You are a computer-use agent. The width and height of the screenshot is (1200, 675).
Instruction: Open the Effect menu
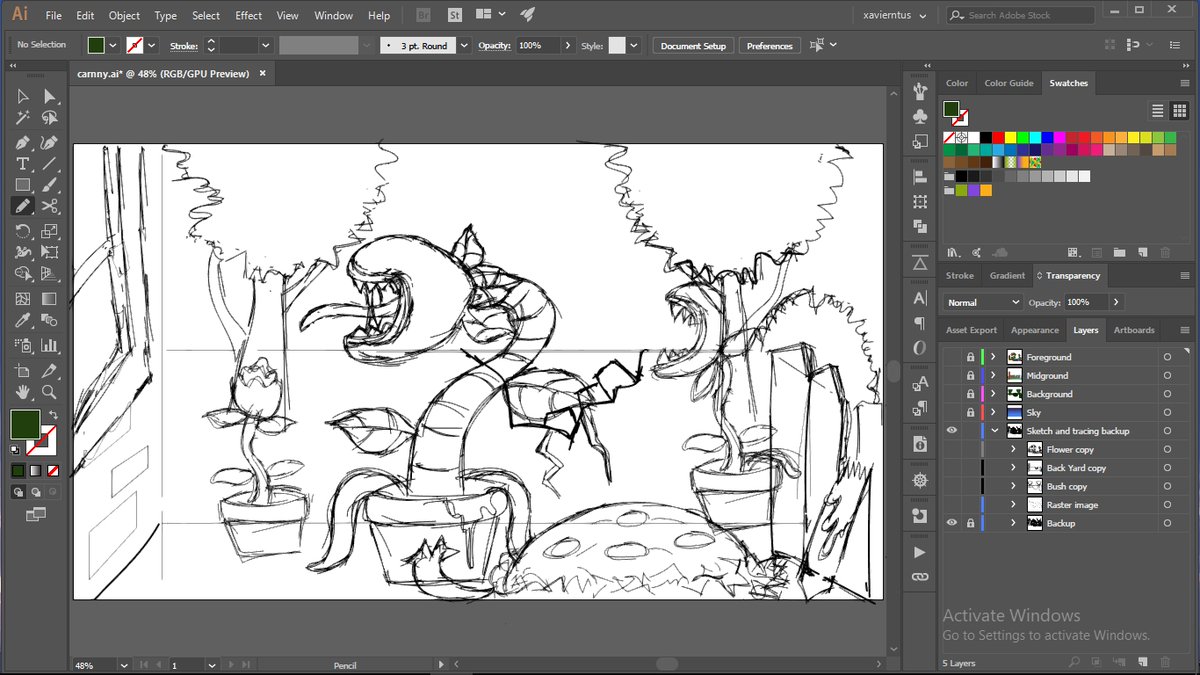pos(249,15)
